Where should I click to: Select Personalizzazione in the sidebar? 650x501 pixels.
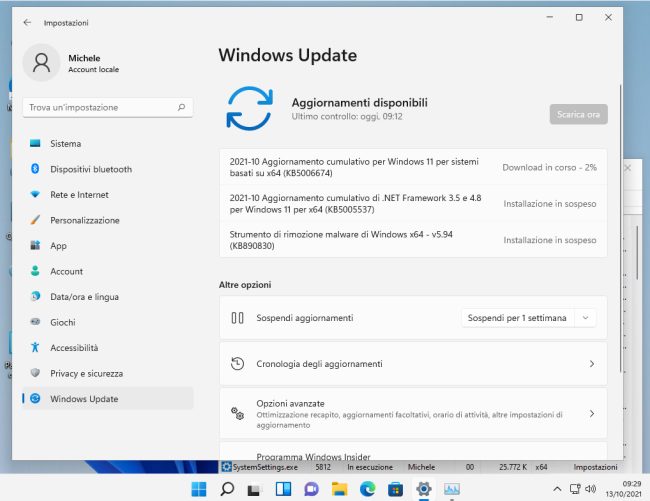click(x=84, y=220)
